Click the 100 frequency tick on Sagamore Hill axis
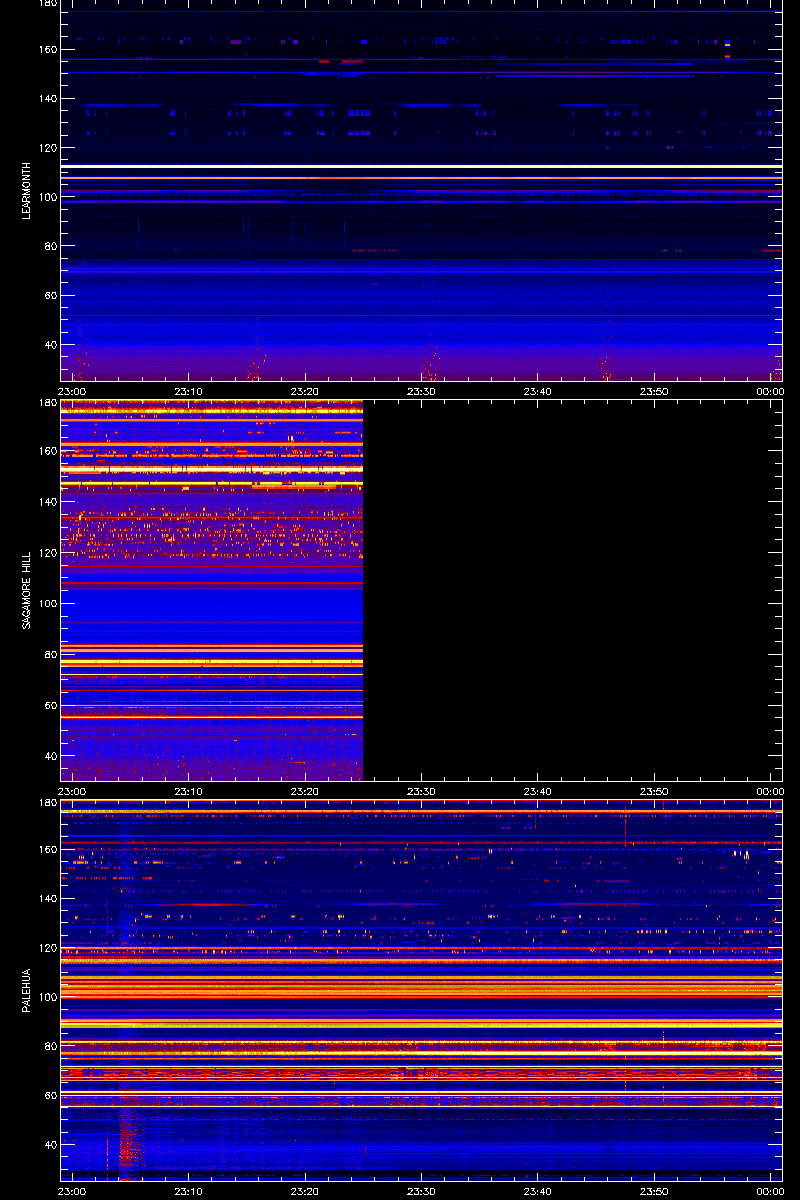 (48, 603)
